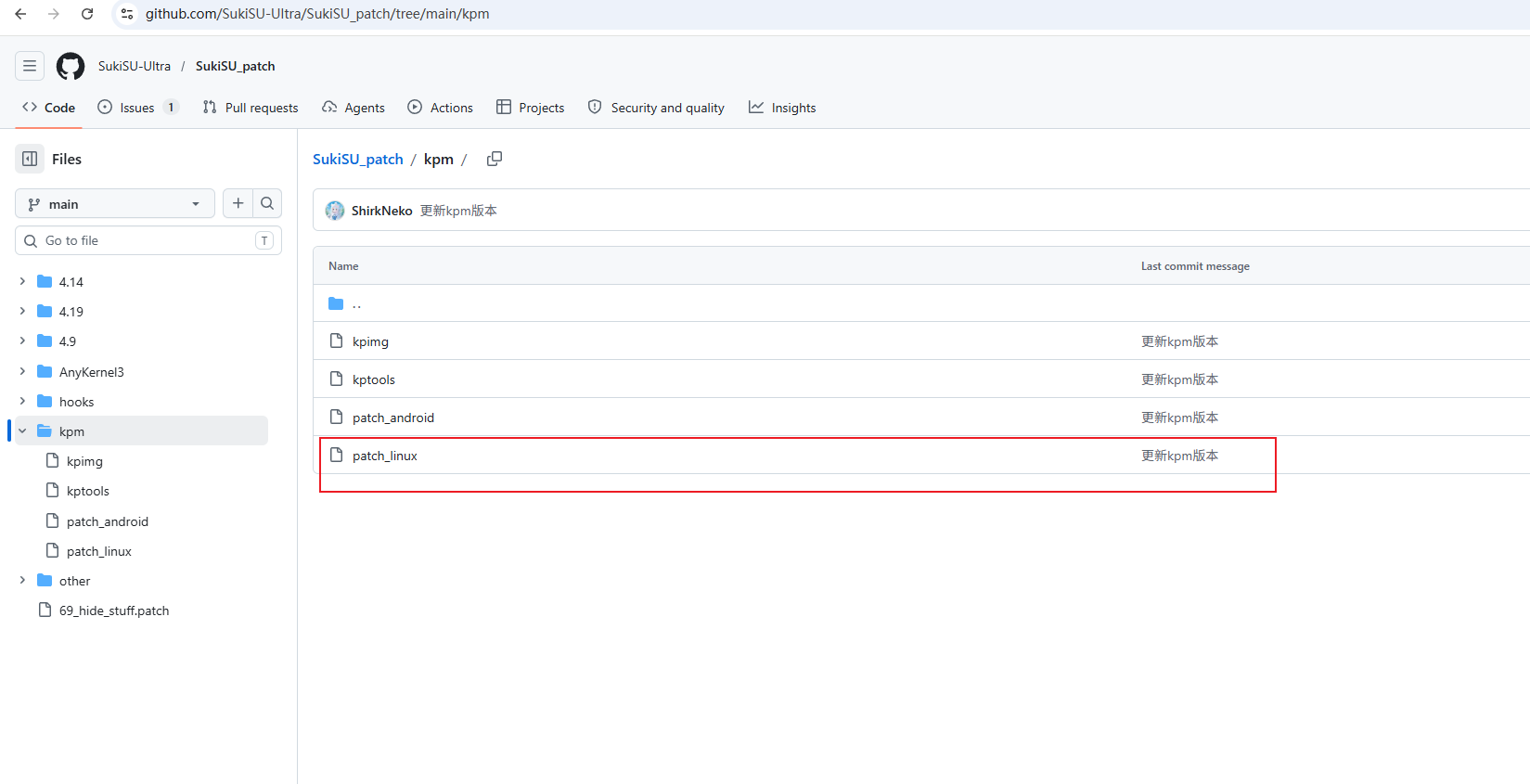Click the Files panel heading
Image resolution: width=1530 pixels, height=784 pixels.
coord(67,159)
